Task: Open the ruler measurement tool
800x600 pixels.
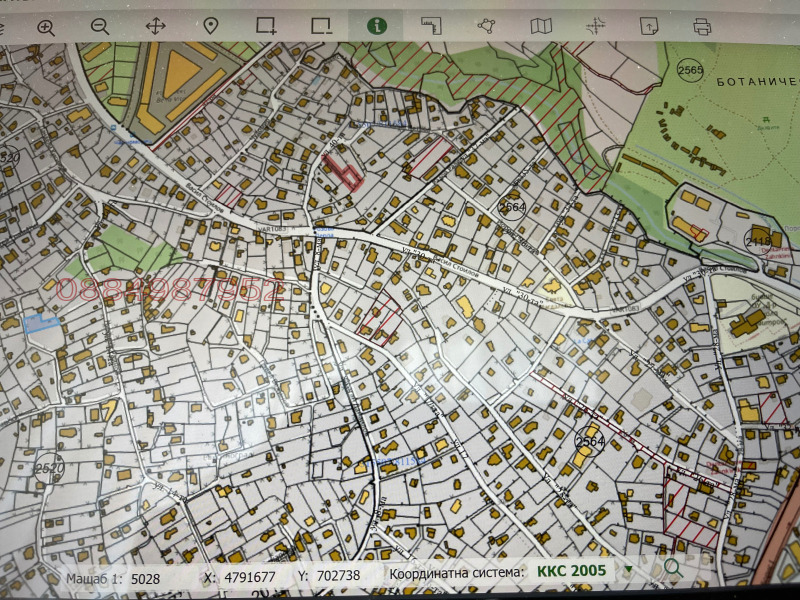Action: pos(432,26)
